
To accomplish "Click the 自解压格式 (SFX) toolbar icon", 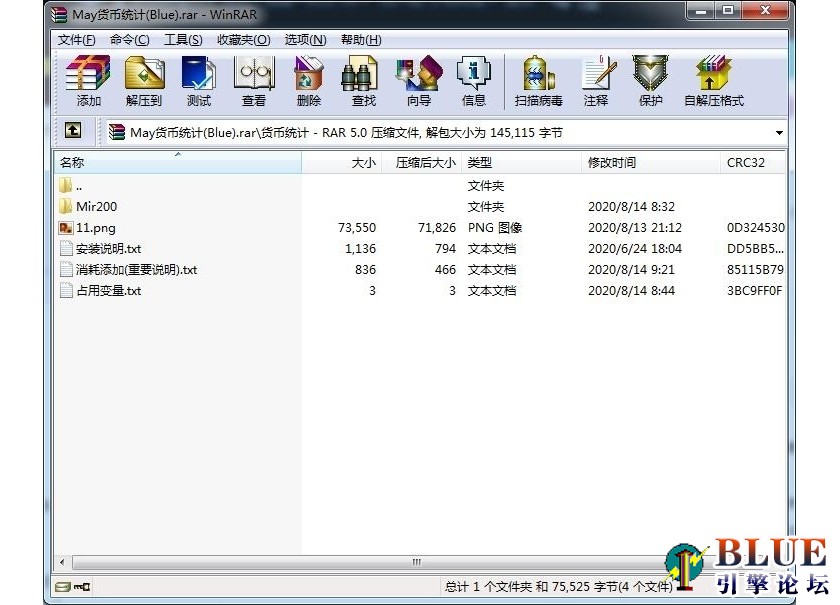I will coord(713,81).
